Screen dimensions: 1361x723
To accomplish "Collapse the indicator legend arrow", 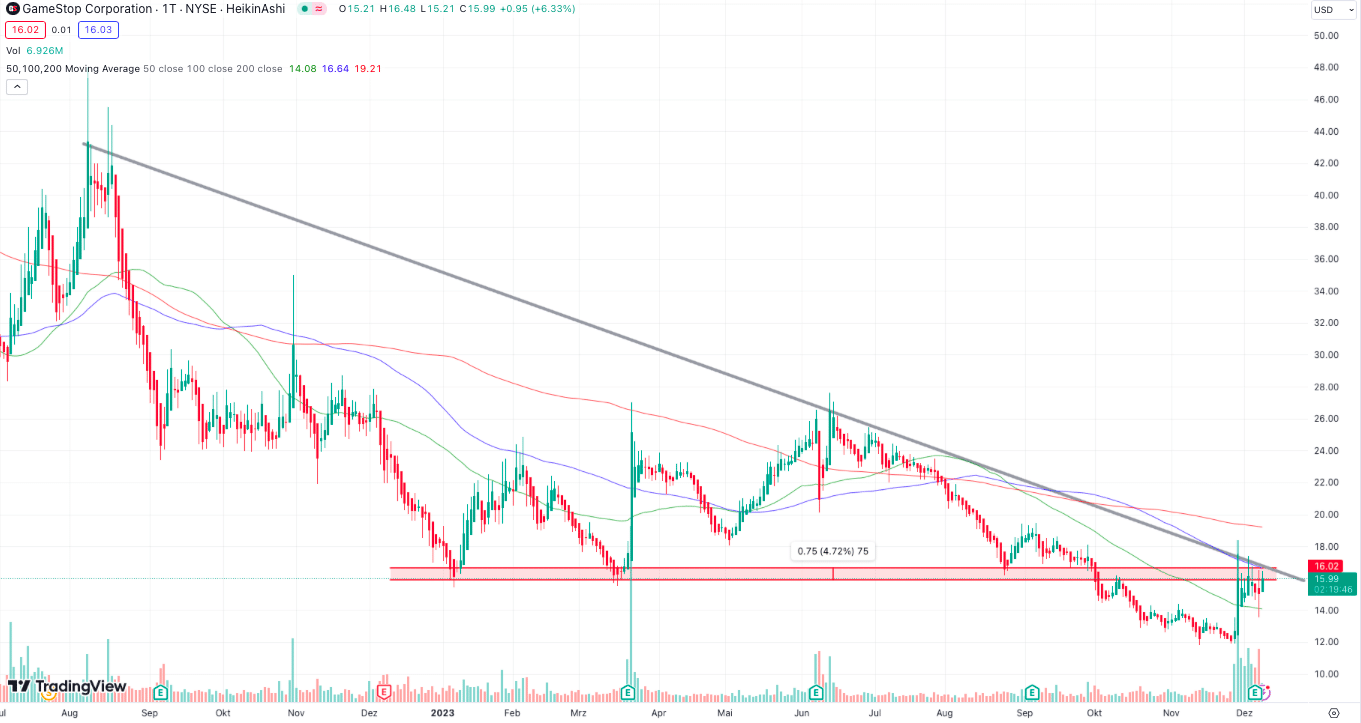I will coord(17,87).
